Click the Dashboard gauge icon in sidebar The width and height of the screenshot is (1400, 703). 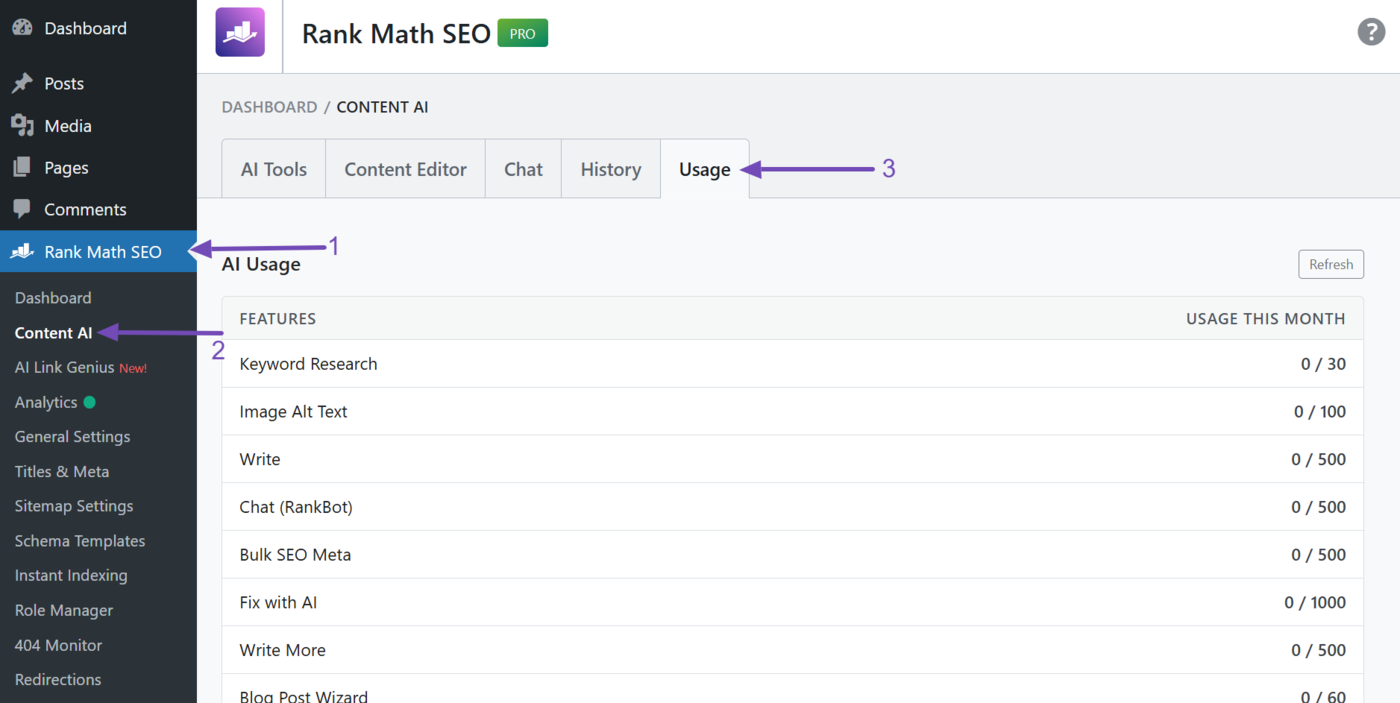(22, 28)
